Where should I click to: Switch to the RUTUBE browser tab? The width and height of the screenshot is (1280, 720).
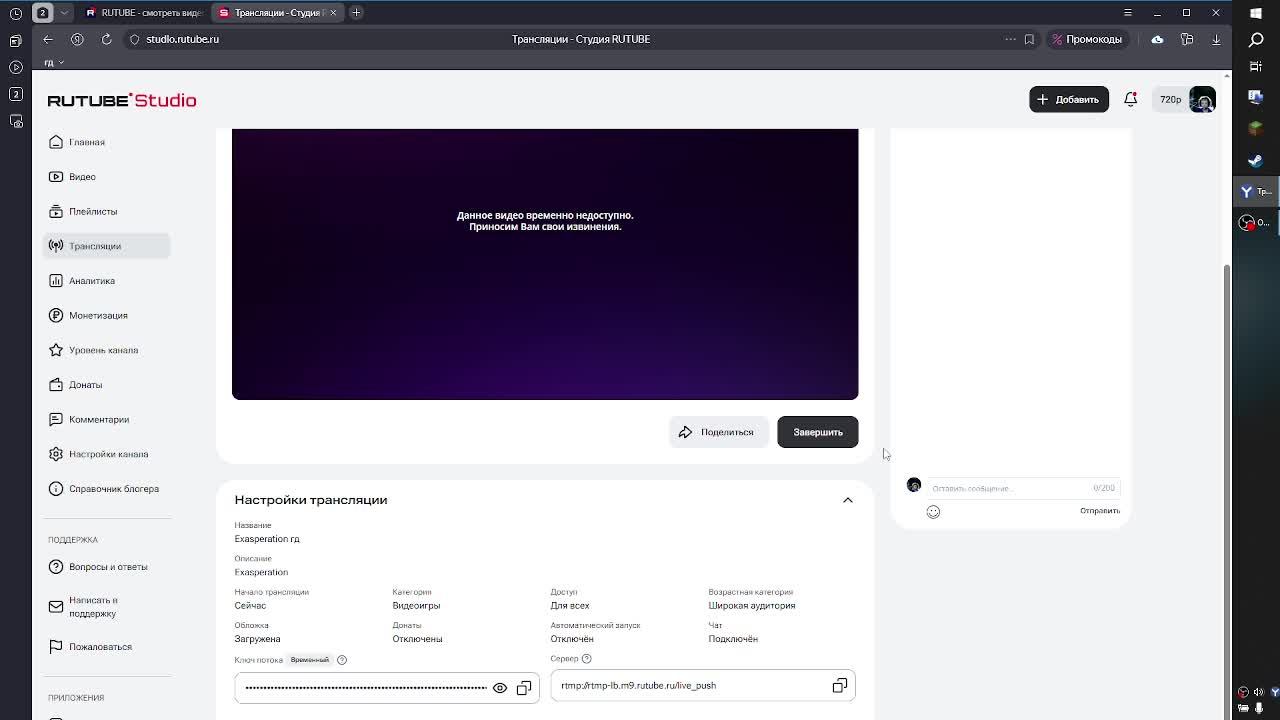(x=145, y=13)
